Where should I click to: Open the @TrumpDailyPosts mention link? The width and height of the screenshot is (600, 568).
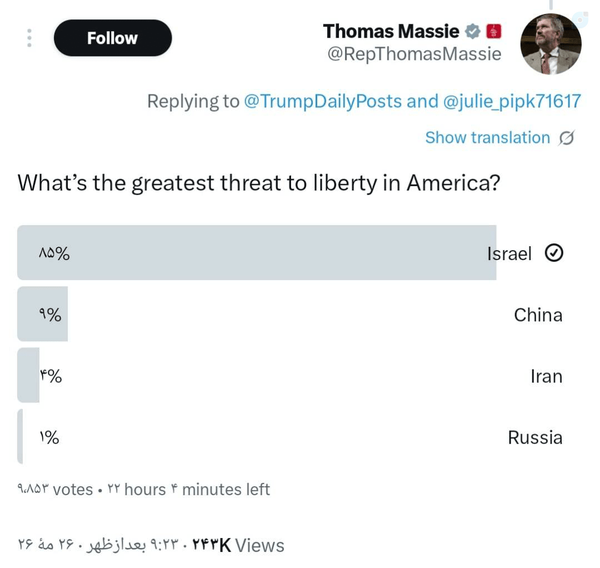(323, 101)
